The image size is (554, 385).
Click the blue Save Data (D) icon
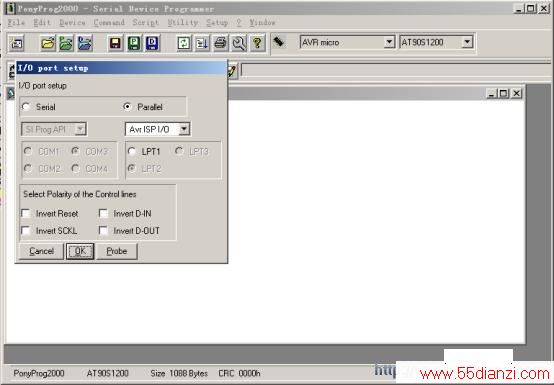point(152,43)
